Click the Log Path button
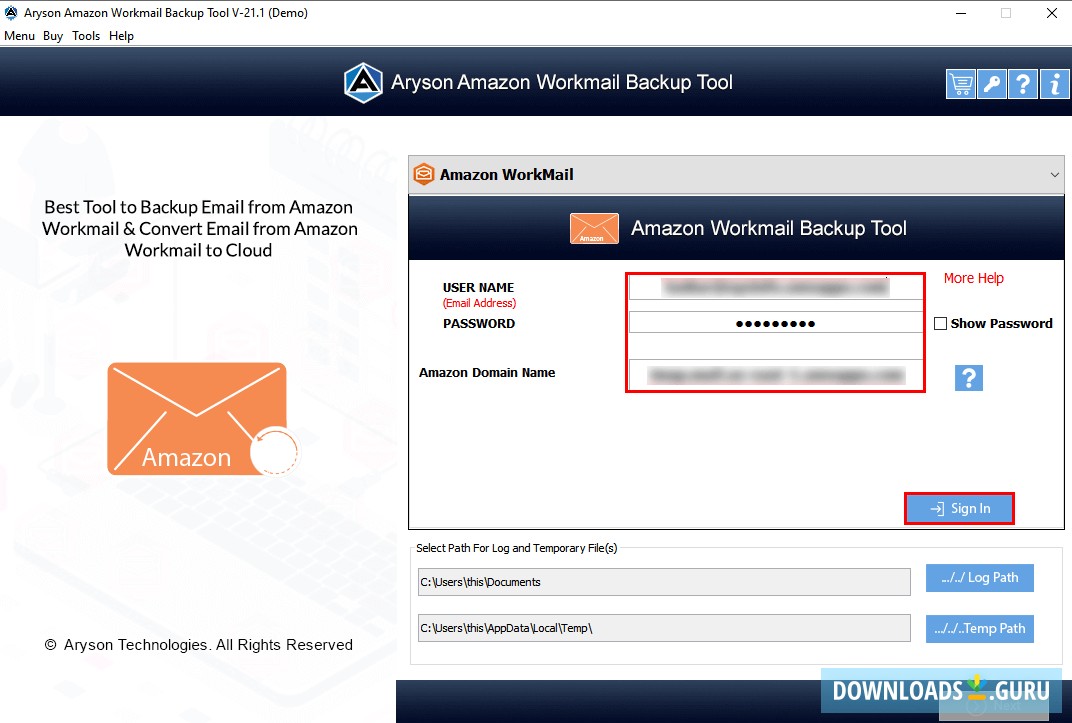The height and width of the screenshot is (723, 1072). point(979,577)
